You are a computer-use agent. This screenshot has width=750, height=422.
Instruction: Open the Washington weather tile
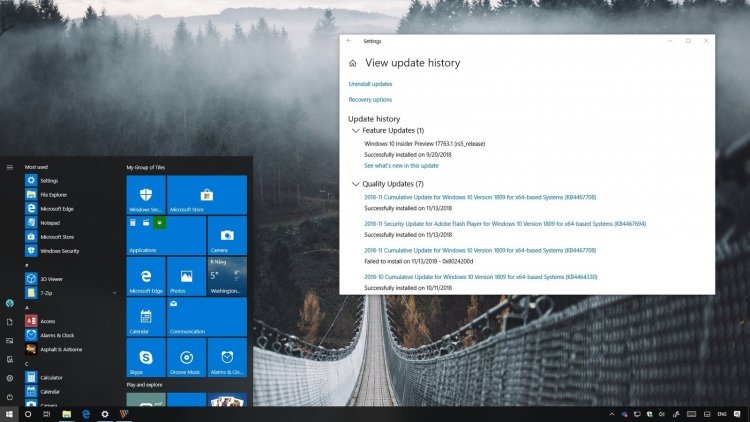(x=227, y=276)
